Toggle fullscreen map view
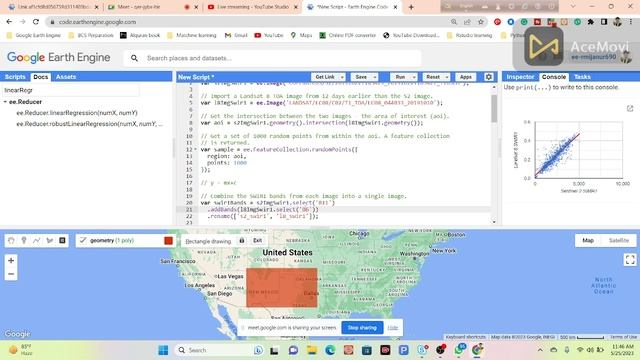The width and height of the screenshot is (640, 360). tap(630, 260)
